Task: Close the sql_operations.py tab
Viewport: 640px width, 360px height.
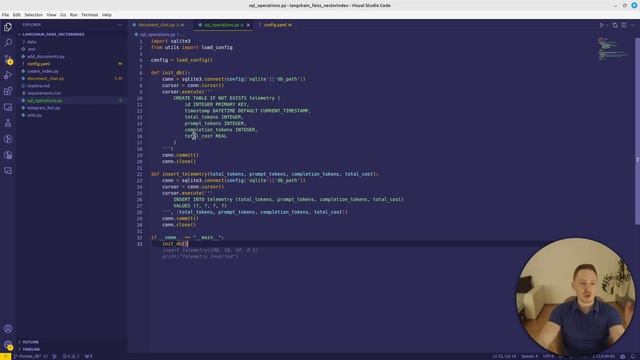Action: pos(248,25)
